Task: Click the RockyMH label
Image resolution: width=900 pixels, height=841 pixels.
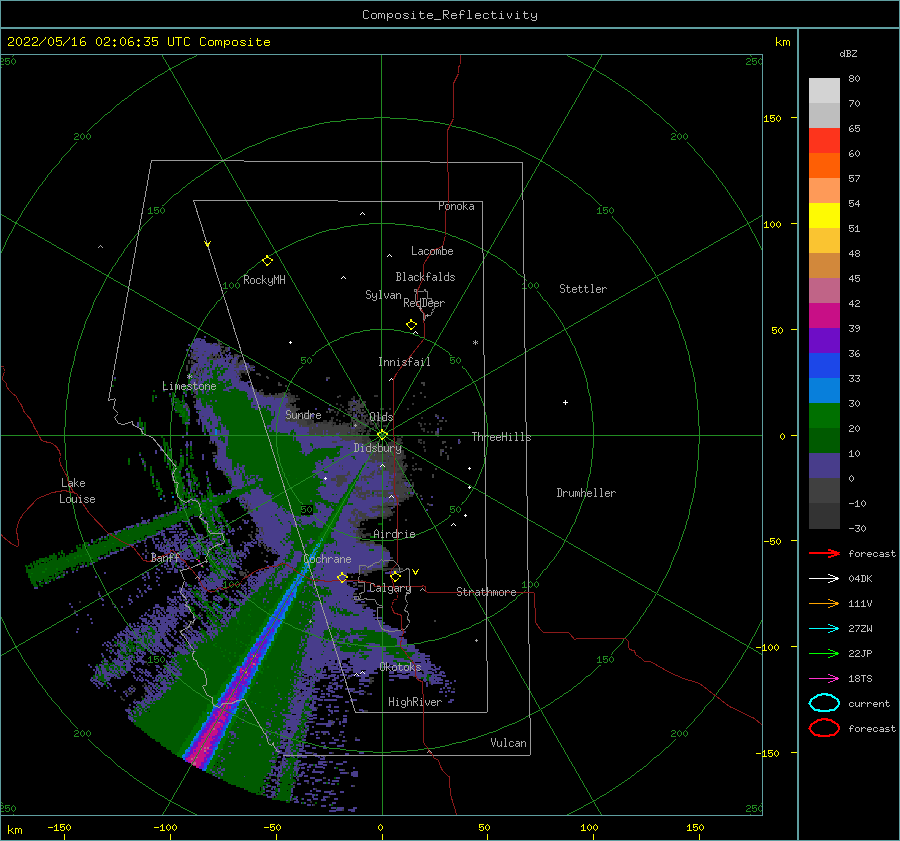Action: [x=264, y=280]
